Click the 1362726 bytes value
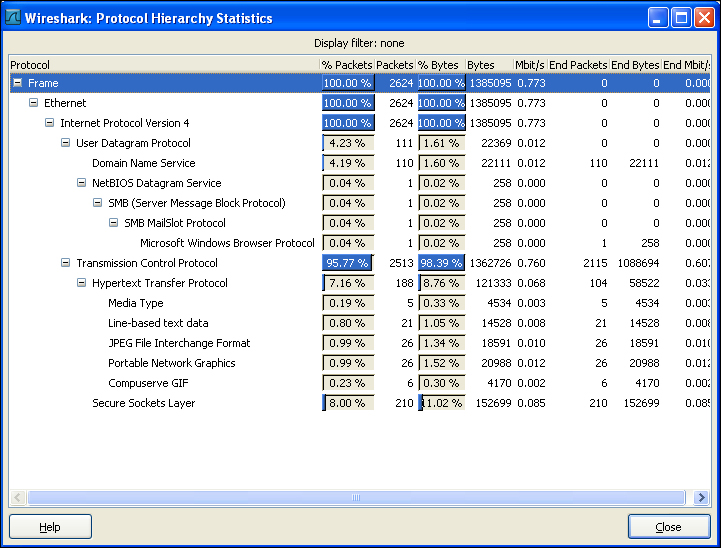 (490, 263)
